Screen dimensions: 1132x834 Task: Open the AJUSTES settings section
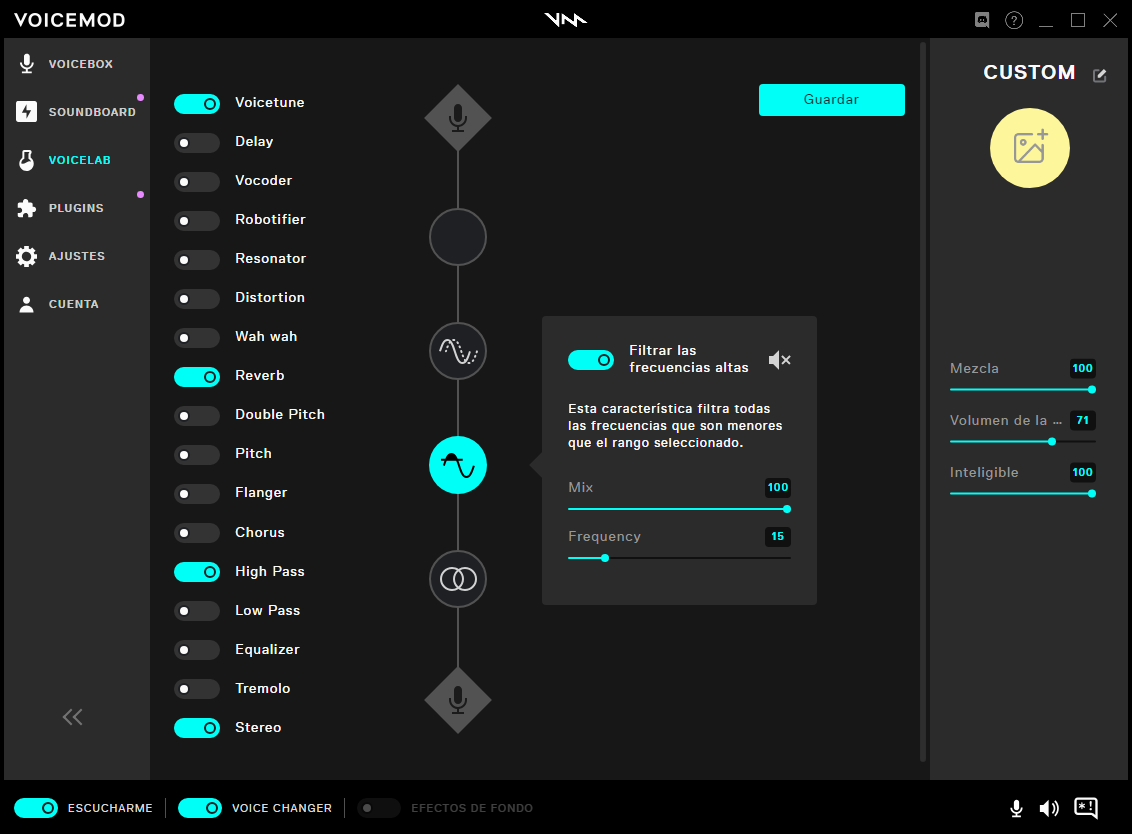[77, 256]
